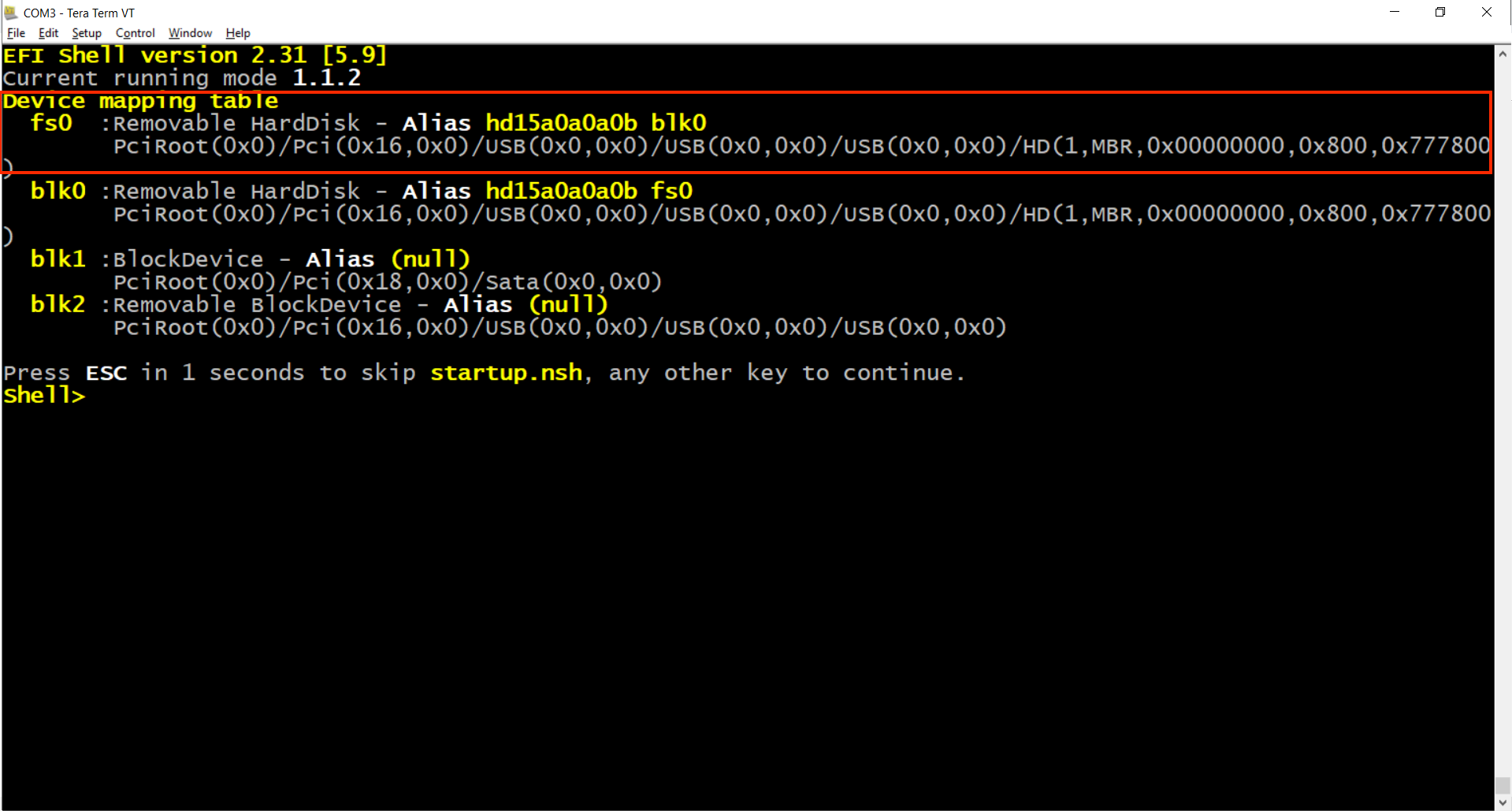Restore down the Tera Term window
The width and height of the screenshot is (1512, 811).
tap(1440, 12)
